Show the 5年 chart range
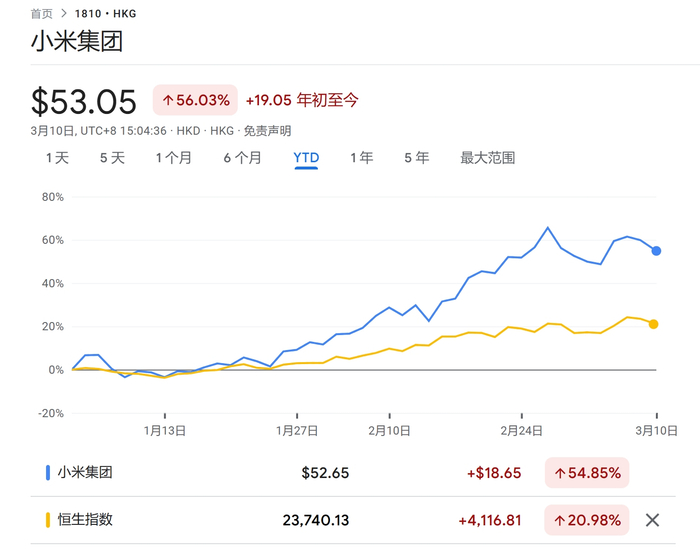Screen dimensions: 700x549 click(416, 158)
